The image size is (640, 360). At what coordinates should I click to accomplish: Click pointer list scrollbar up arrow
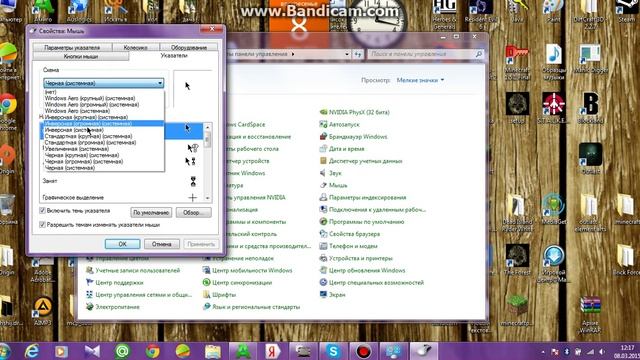[207, 127]
